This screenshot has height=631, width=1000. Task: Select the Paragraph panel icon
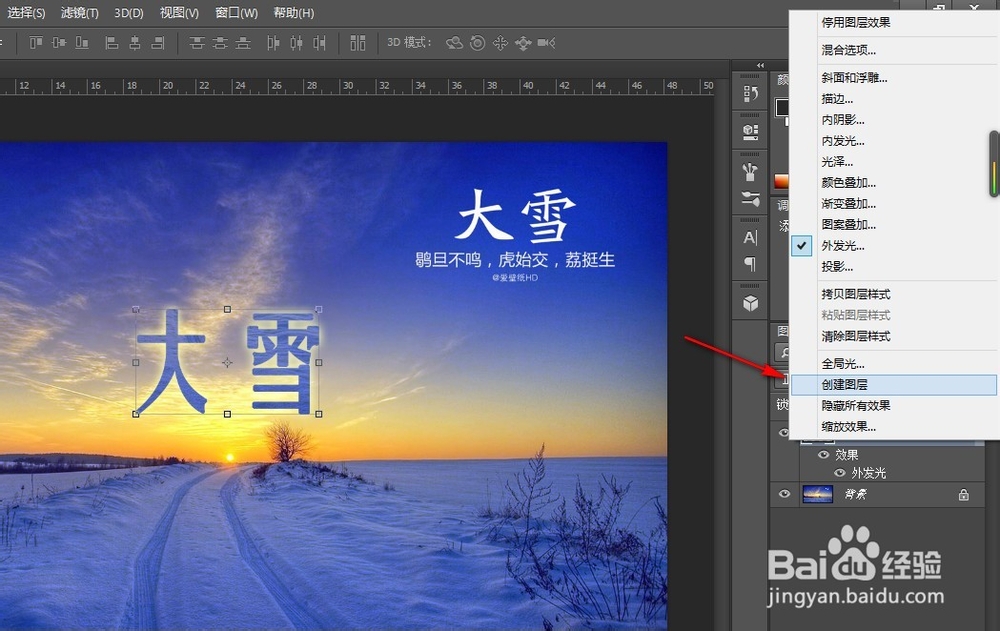pos(750,262)
